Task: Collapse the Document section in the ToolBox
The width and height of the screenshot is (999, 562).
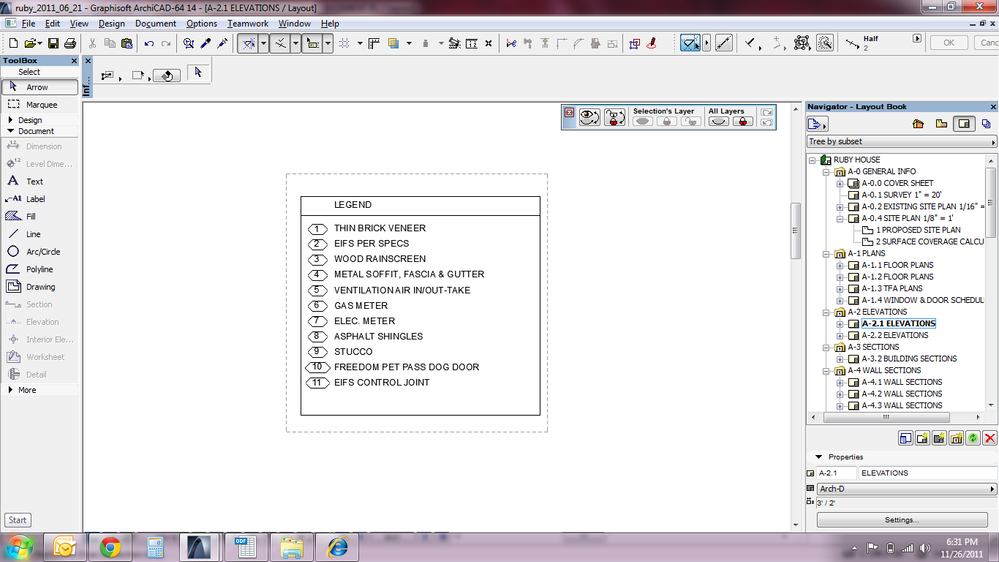Action: coord(10,131)
